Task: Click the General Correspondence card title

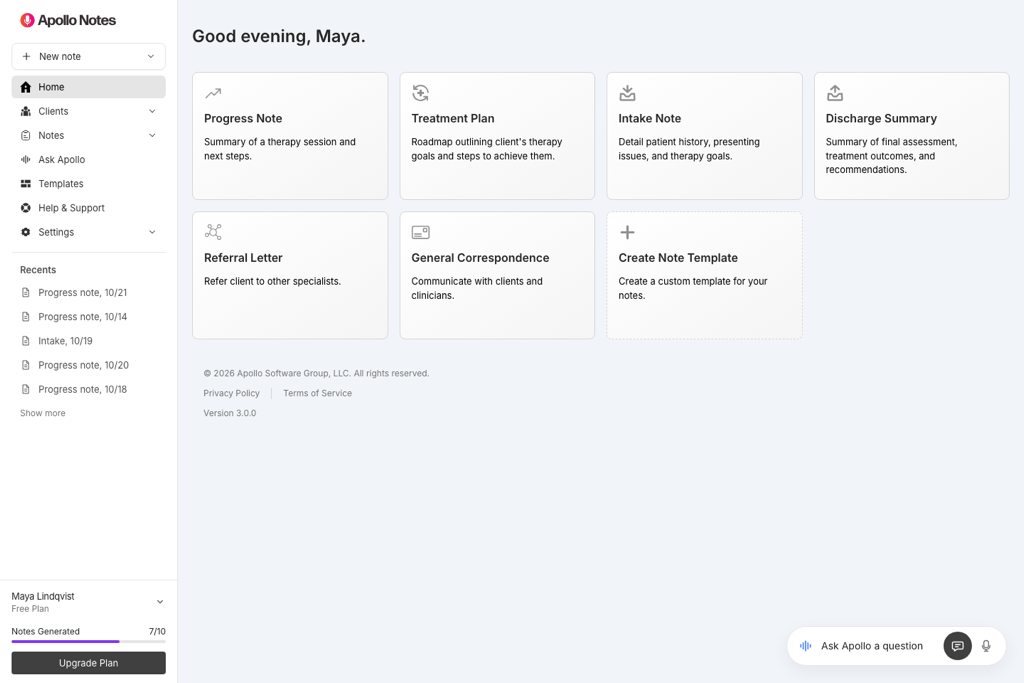Action: [x=480, y=258]
